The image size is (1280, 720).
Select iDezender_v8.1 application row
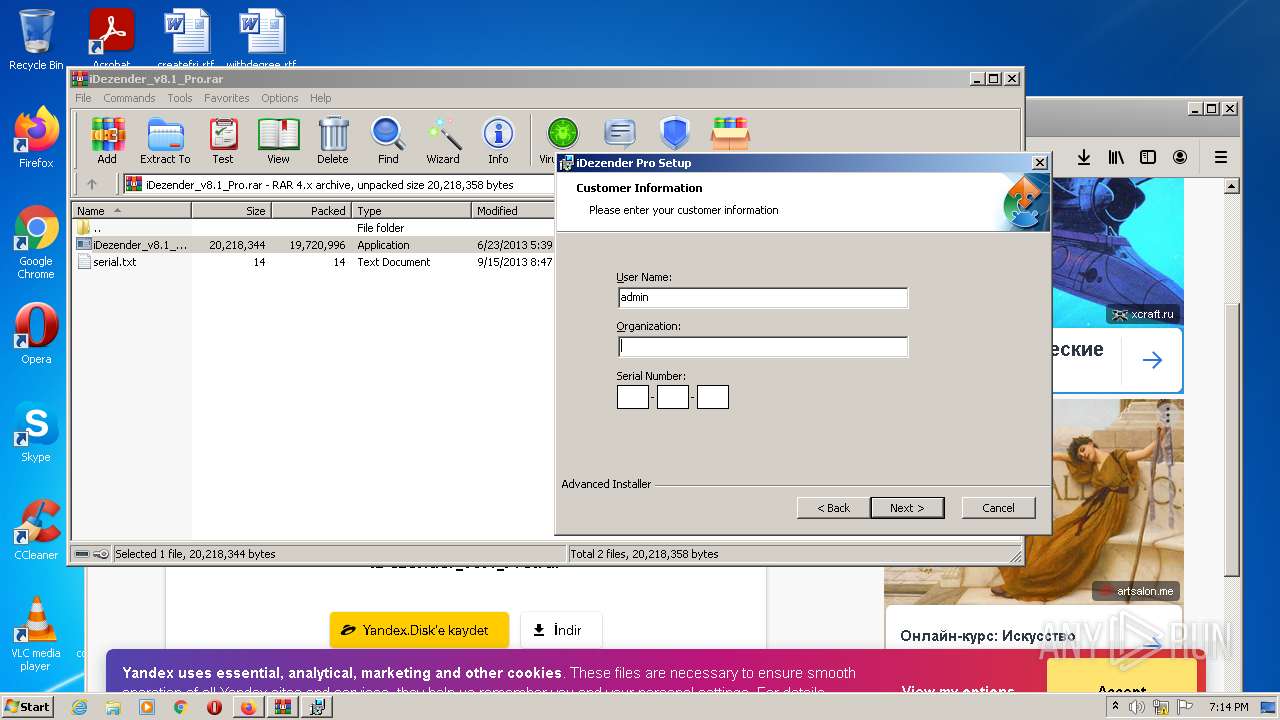[x=313, y=245]
